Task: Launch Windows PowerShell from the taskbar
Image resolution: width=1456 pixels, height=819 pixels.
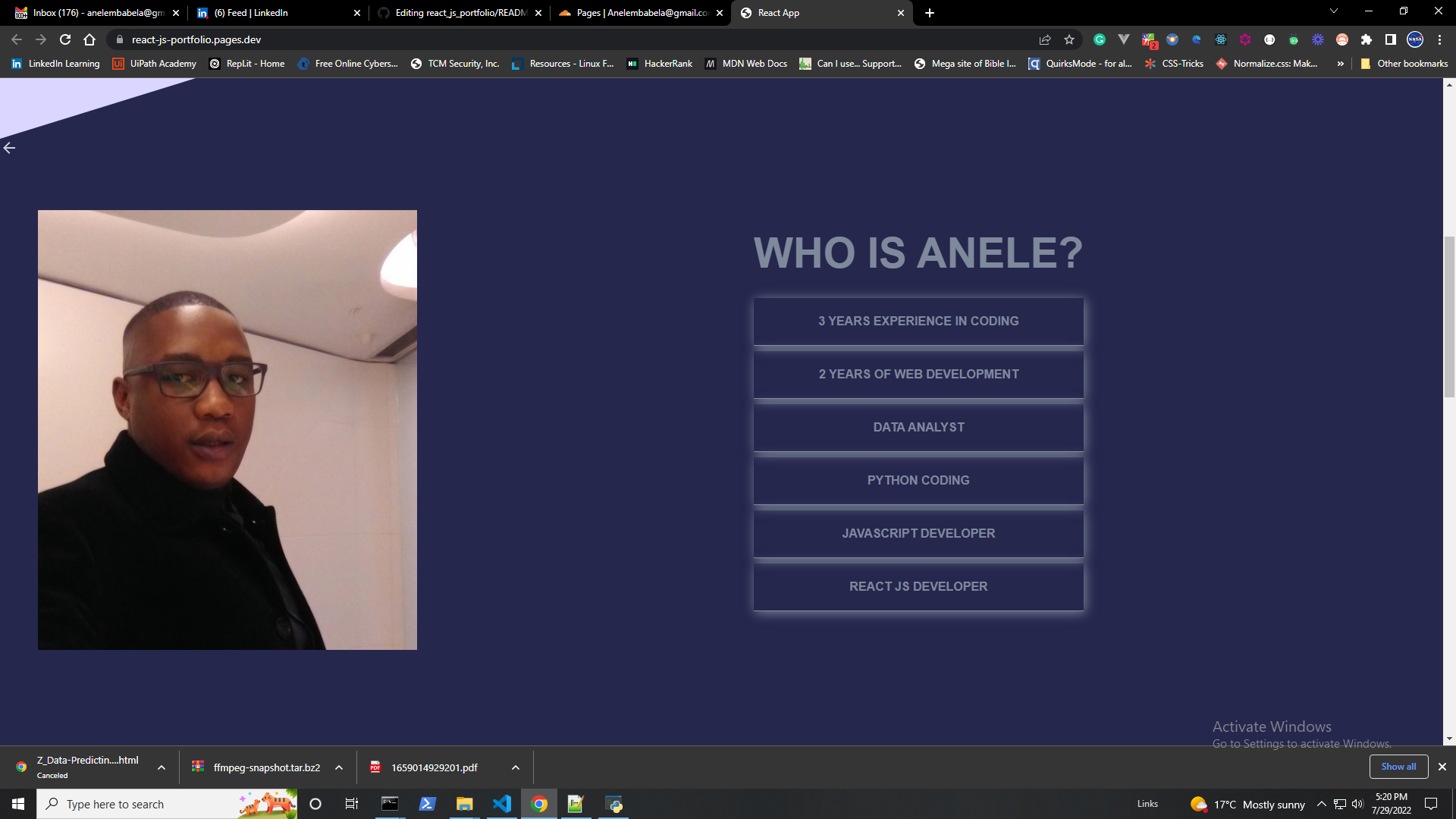Action: click(x=428, y=804)
